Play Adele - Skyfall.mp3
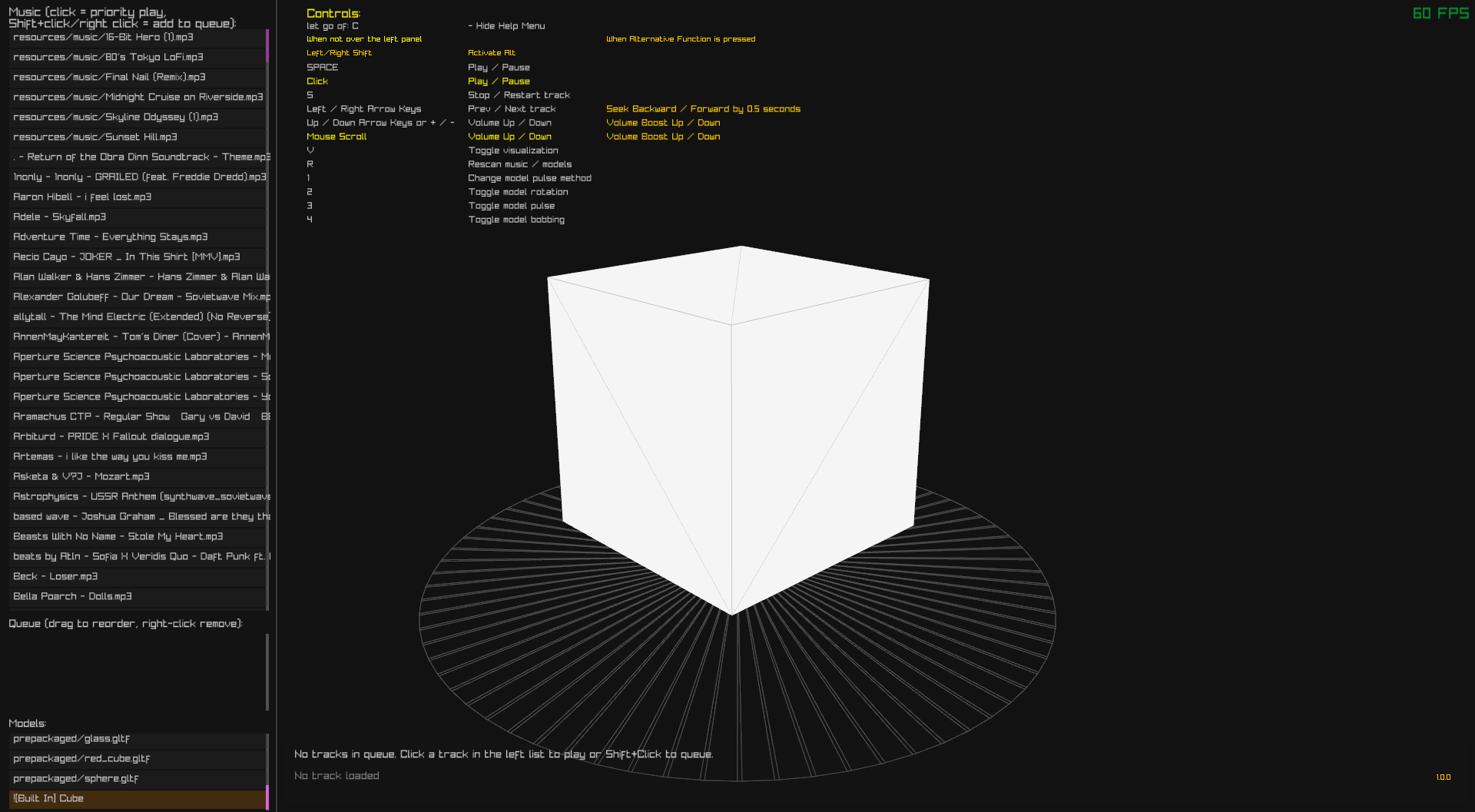 [x=137, y=217]
